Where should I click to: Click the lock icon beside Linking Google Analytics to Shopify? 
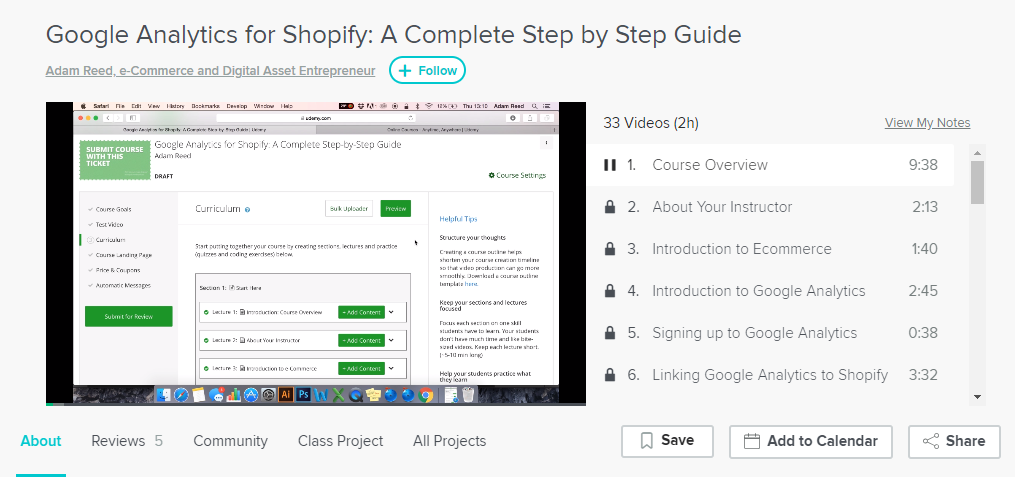point(609,375)
